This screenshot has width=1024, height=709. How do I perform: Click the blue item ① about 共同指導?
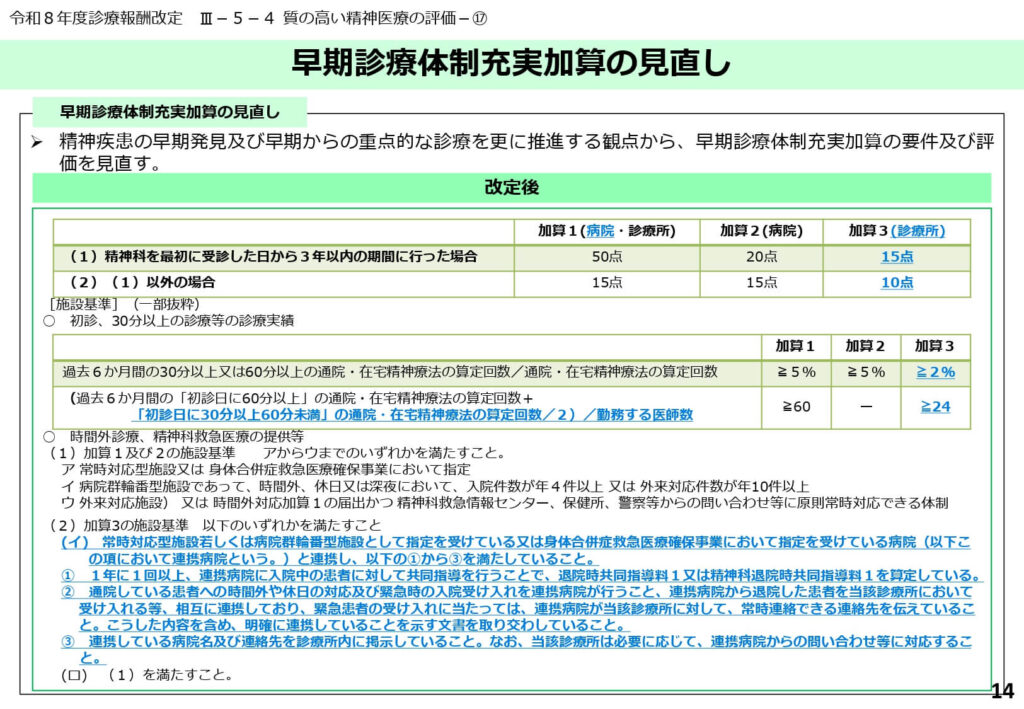tap(520, 575)
